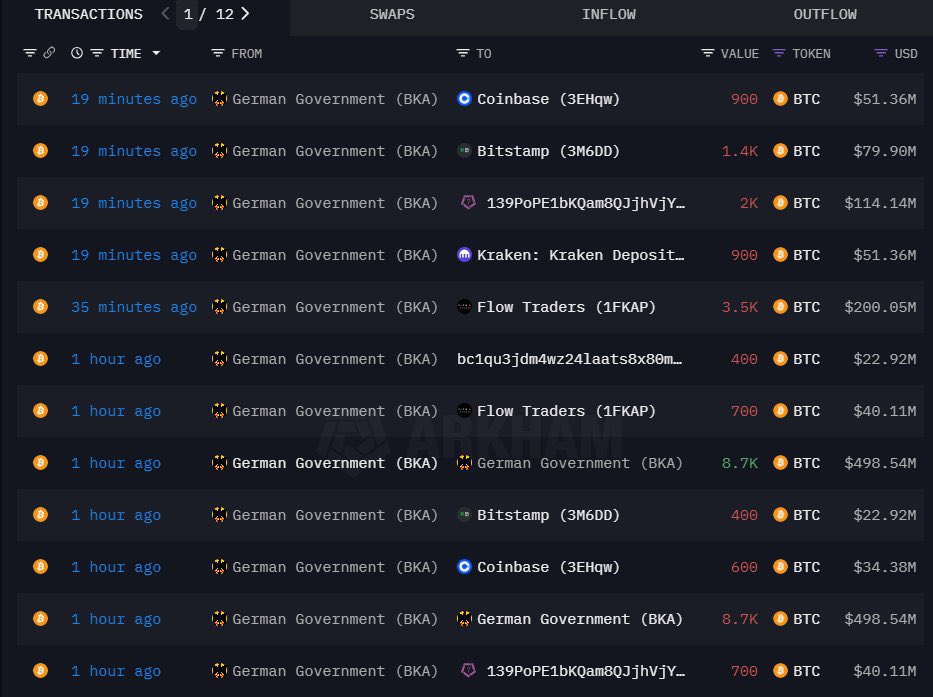Click BTC token icon in bc1qu3jdm row
933x697 pixels.
click(780, 358)
